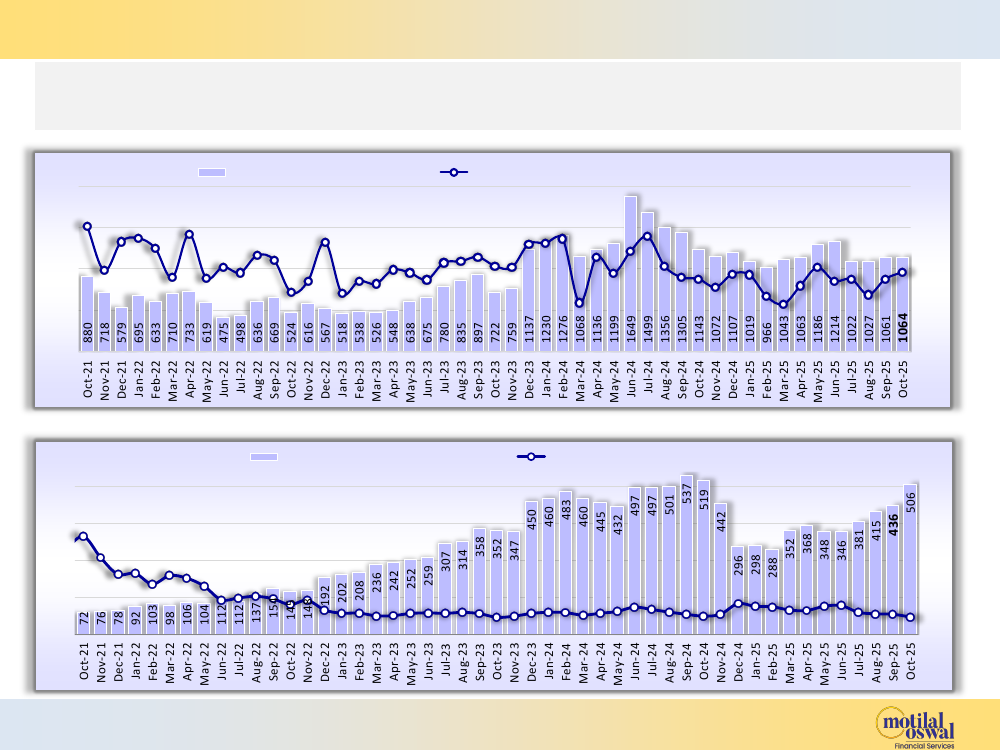Select the last line marker in bottom chart
Image resolution: width=1000 pixels, height=750 pixels.
(910, 617)
